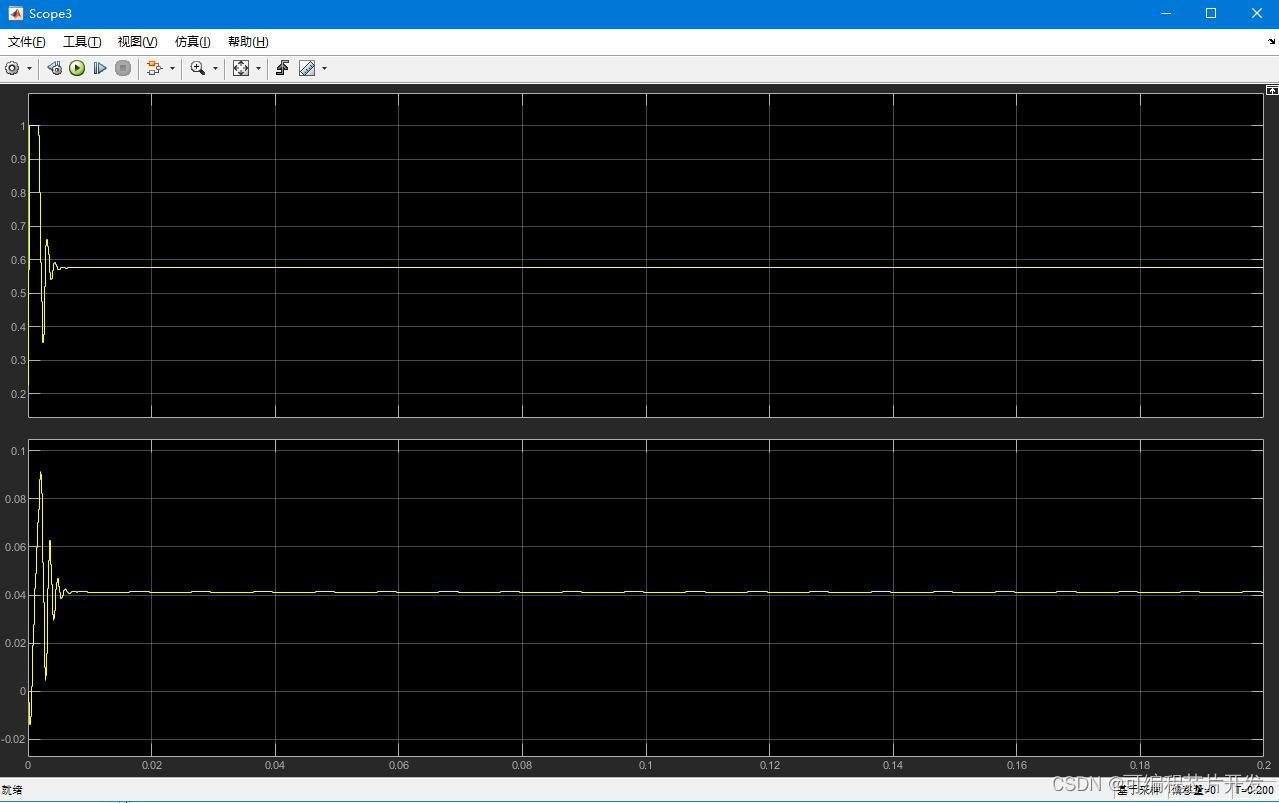1279x803 pixels.
Task: Click the highlight Simulink block icon
Action: pos(154,68)
